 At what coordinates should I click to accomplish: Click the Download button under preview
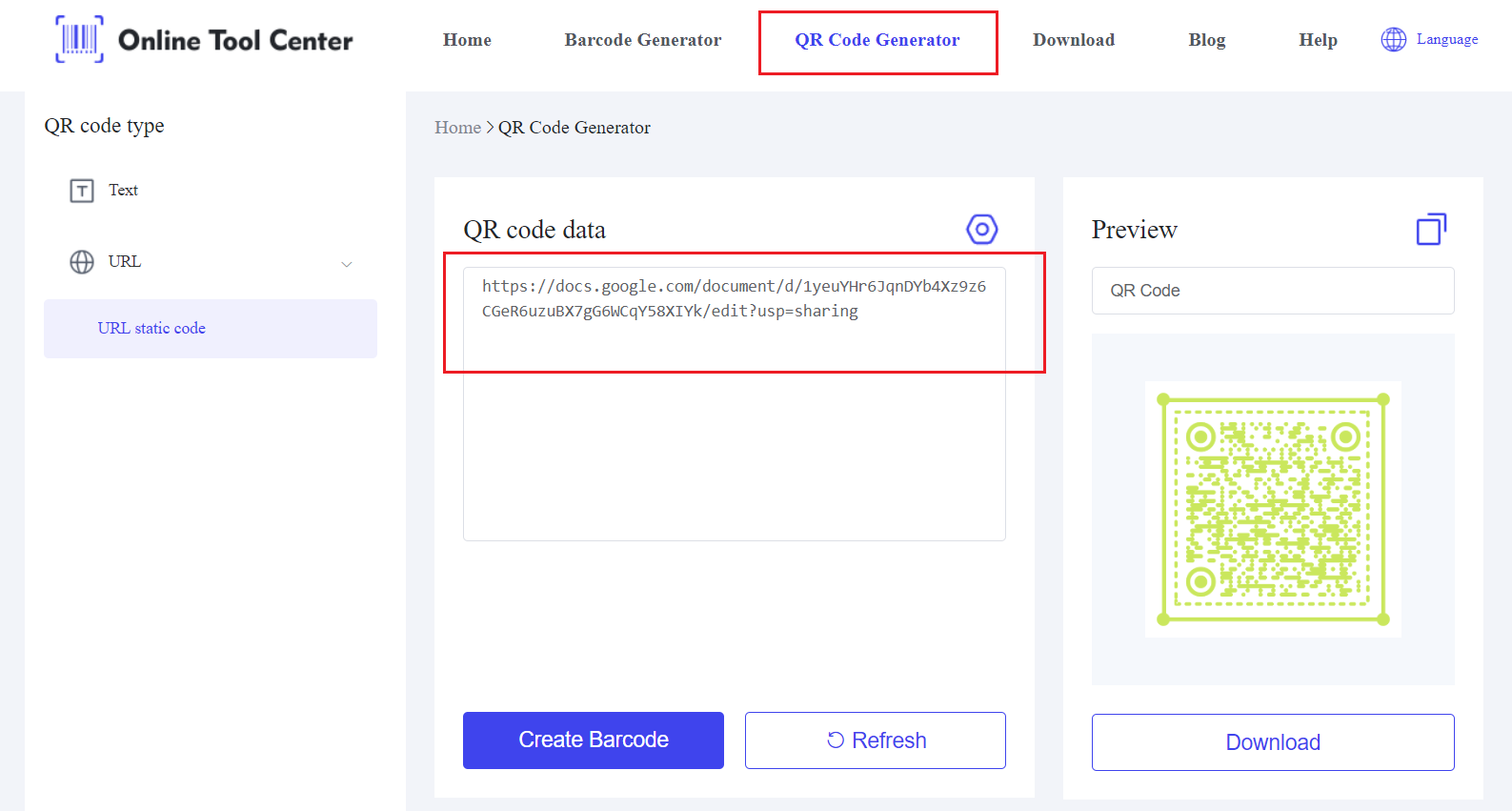click(1273, 742)
